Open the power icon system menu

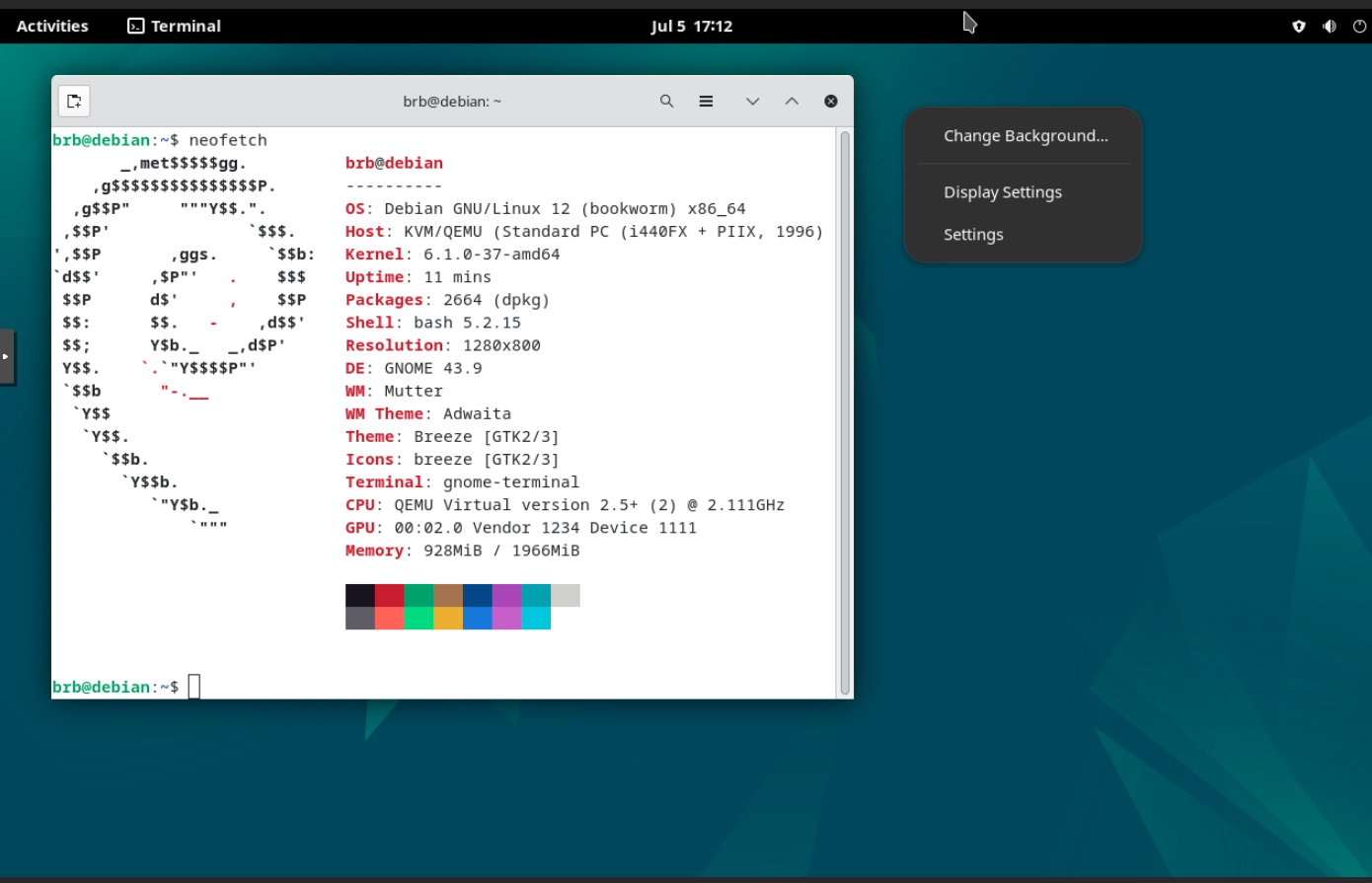coord(1358,27)
